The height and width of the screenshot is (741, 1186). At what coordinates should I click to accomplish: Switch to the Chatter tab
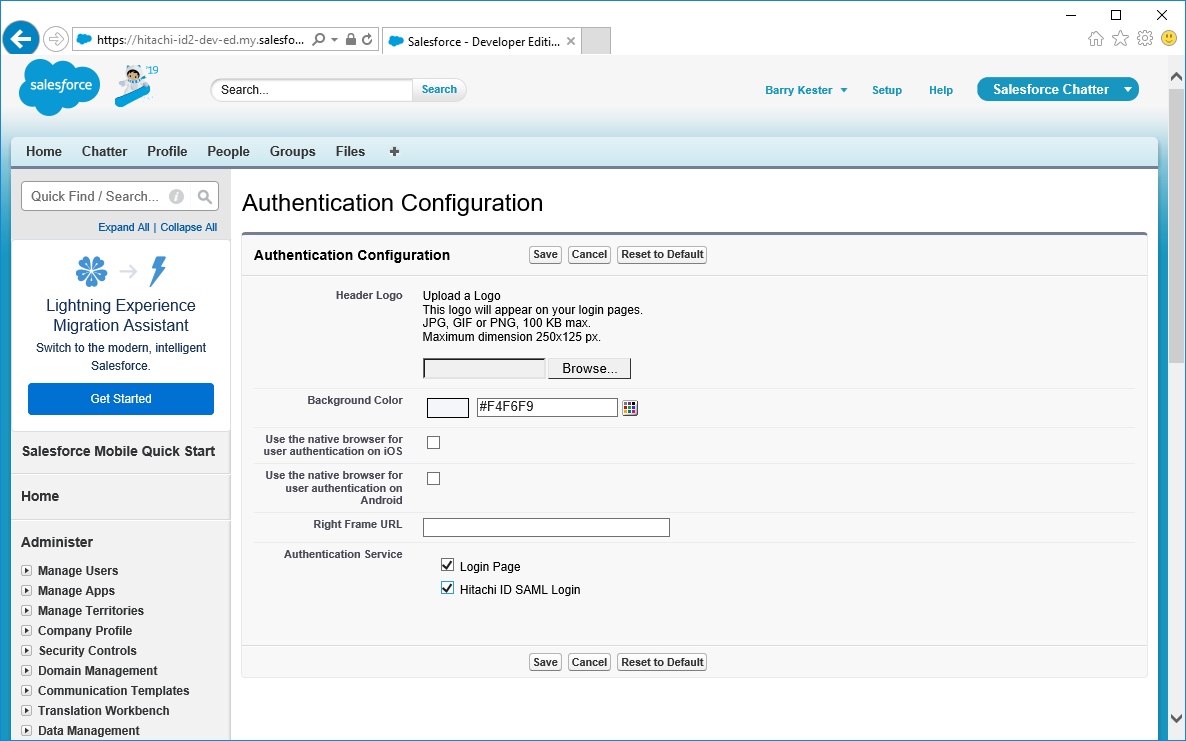(104, 152)
